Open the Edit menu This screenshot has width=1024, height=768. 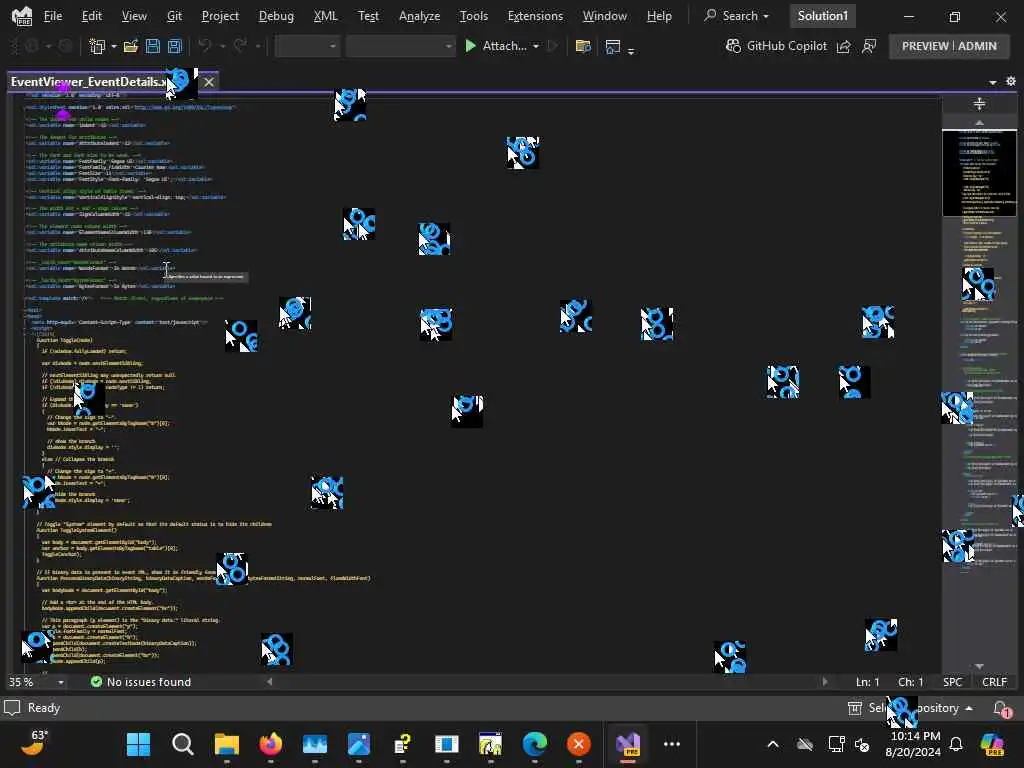[x=91, y=16]
